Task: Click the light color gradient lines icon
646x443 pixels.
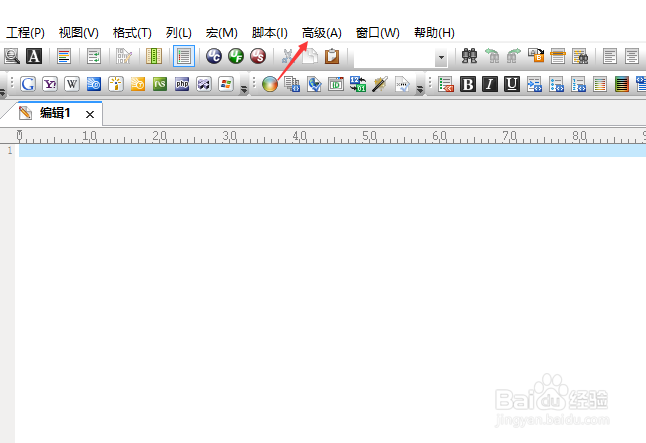Action: click(x=600, y=84)
